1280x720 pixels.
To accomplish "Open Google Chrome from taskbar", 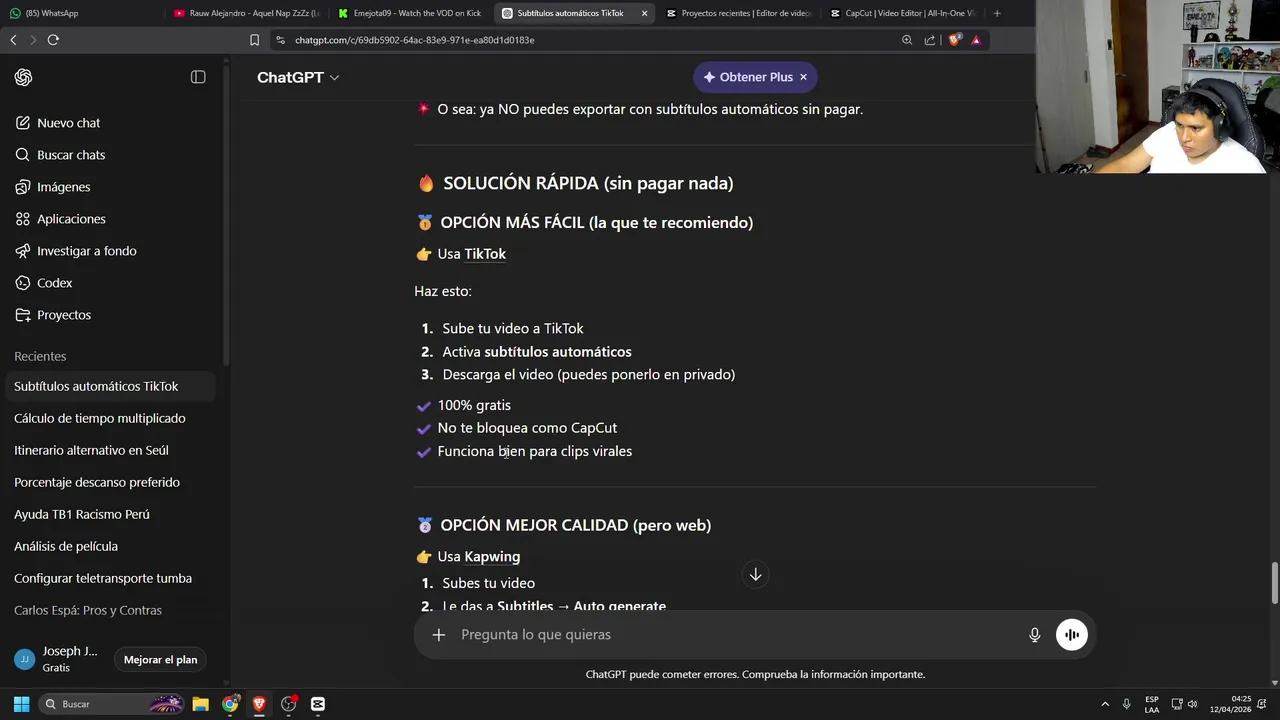I will [x=230, y=704].
